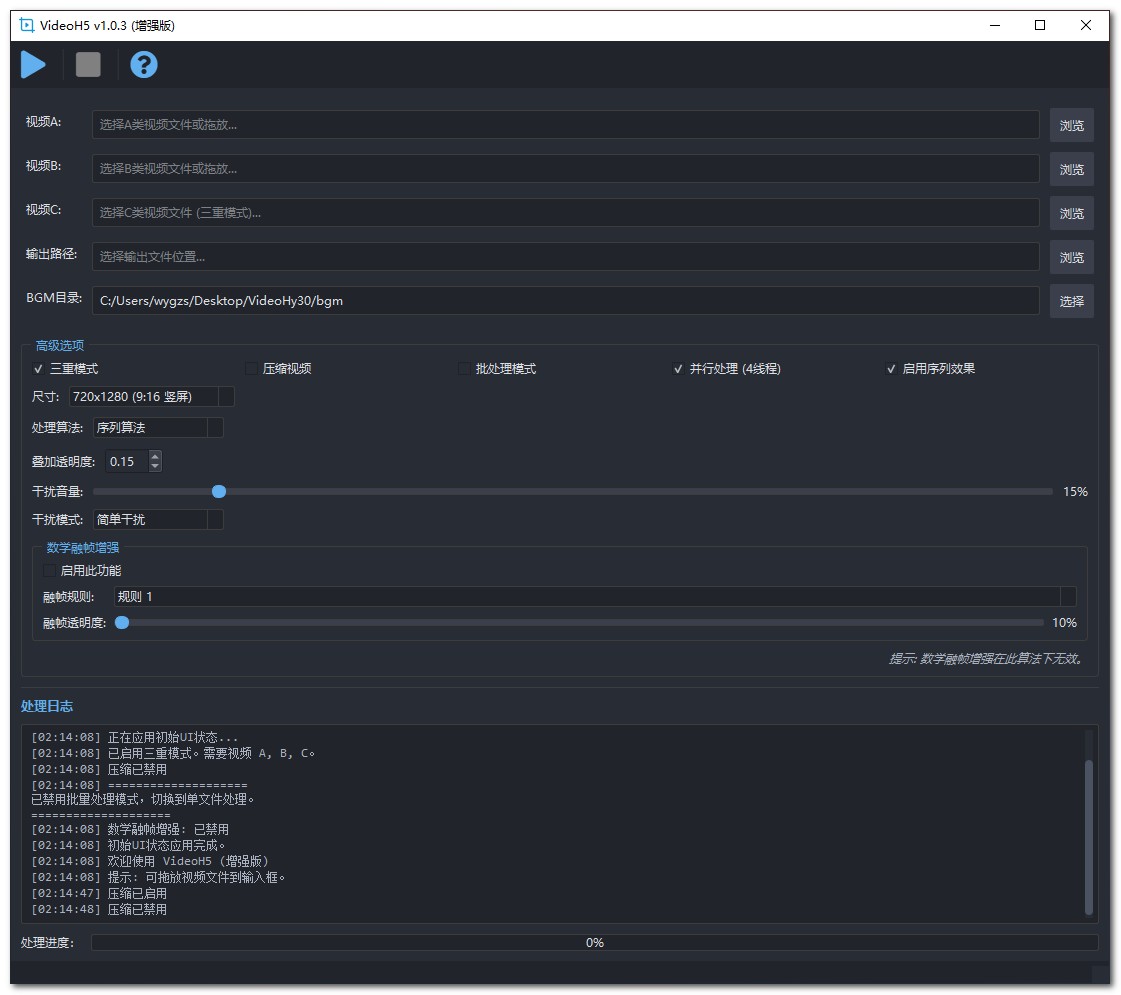1121x995 pixels.
Task: Click log line 压缩已启用
Action: (x=99, y=893)
